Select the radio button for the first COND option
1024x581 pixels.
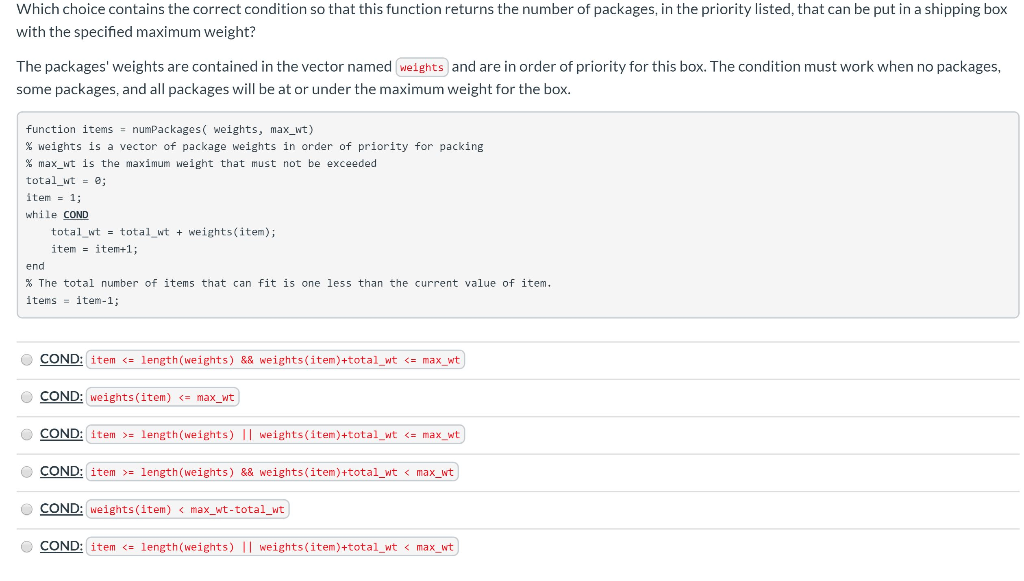coord(26,358)
